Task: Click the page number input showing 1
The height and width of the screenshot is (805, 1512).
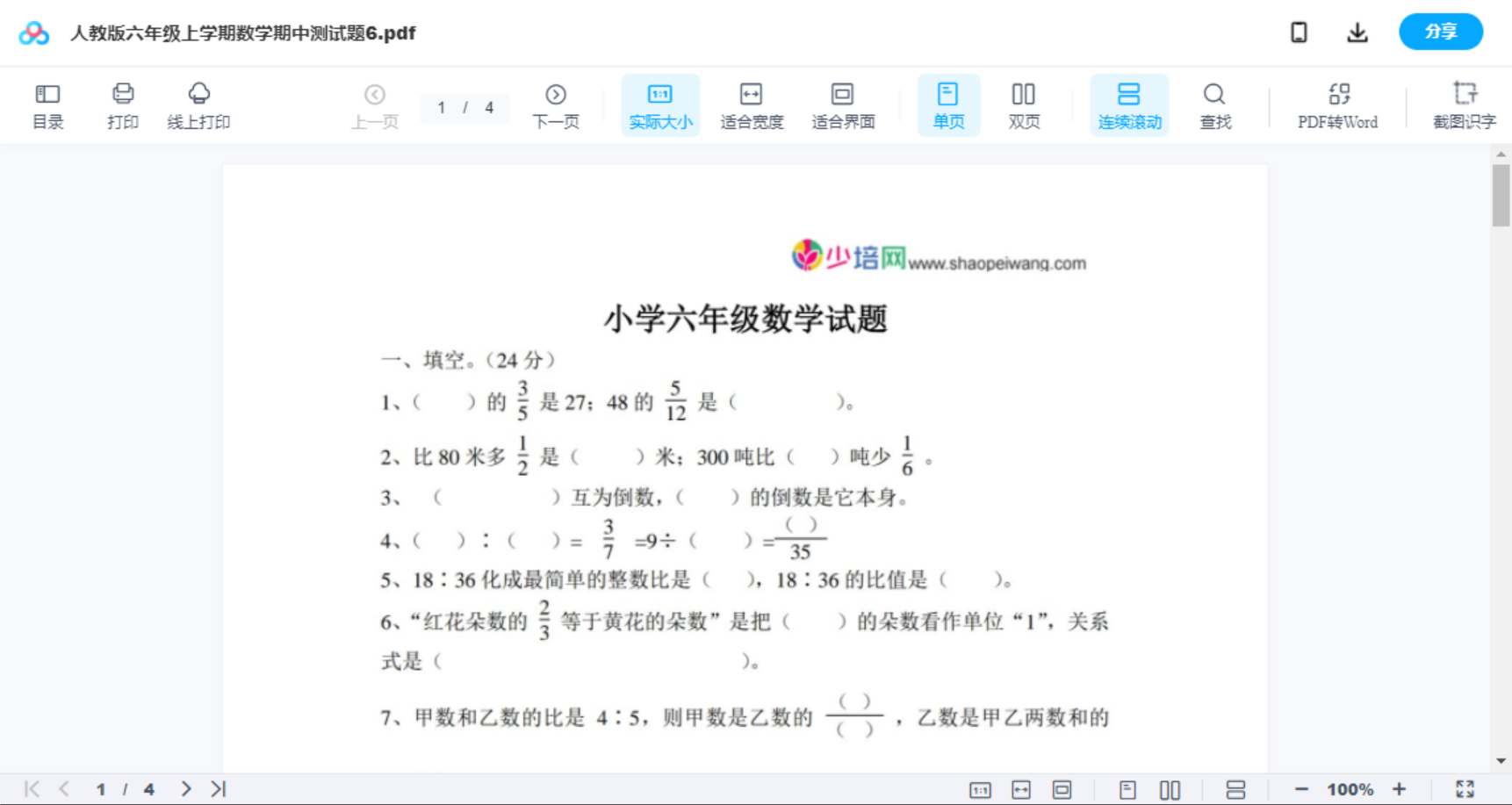Action: pyautogui.click(x=441, y=107)
